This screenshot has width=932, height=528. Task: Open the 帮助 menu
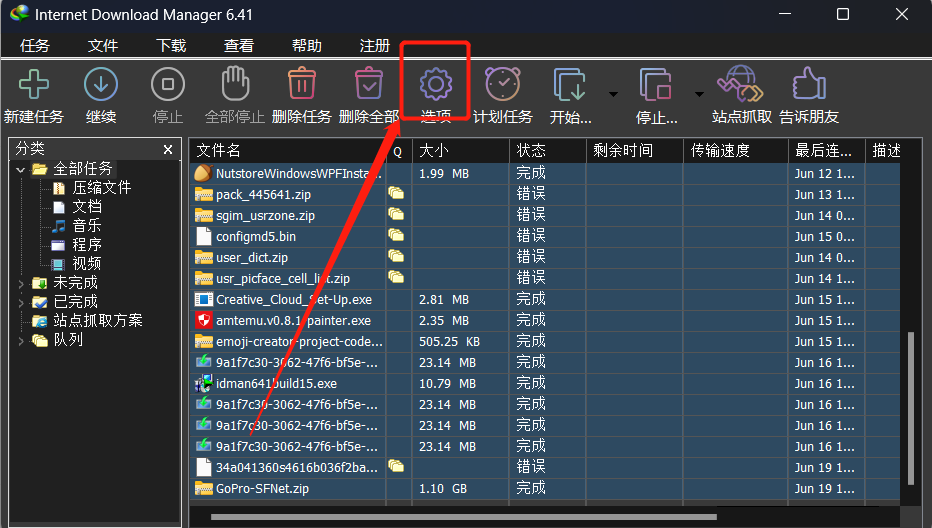coord(307,46)
